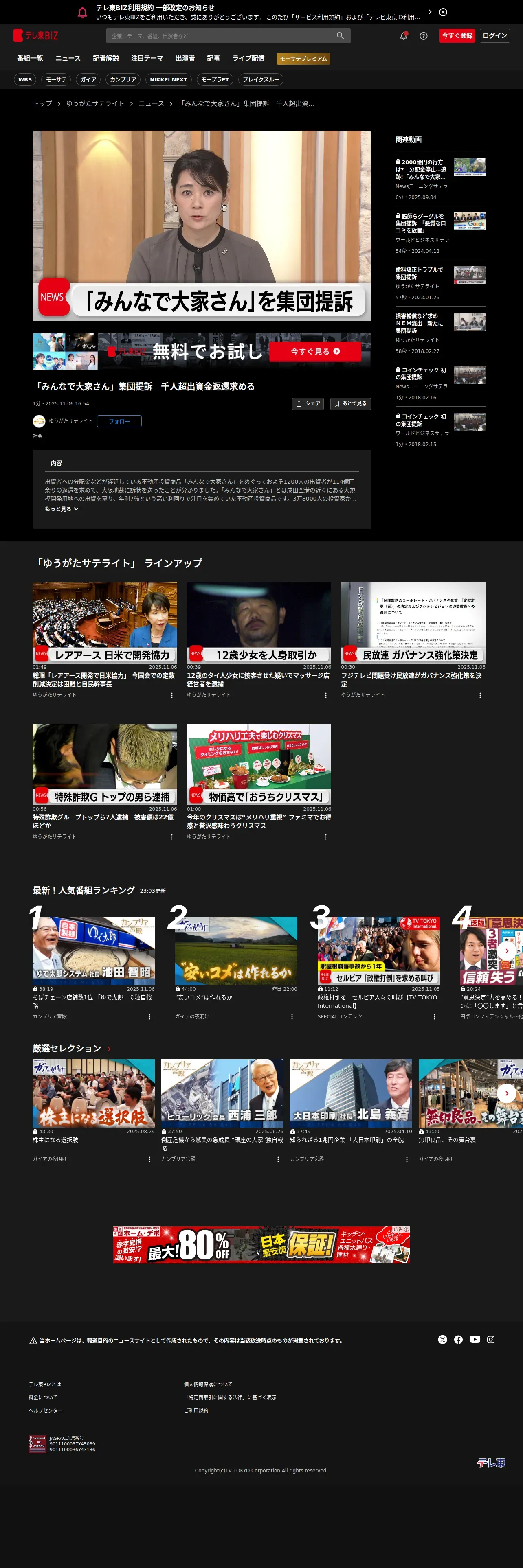This screenshot has width=523, height=1568.
Task: Click the モーサテプレミアム badge
Action: (303, 59)
